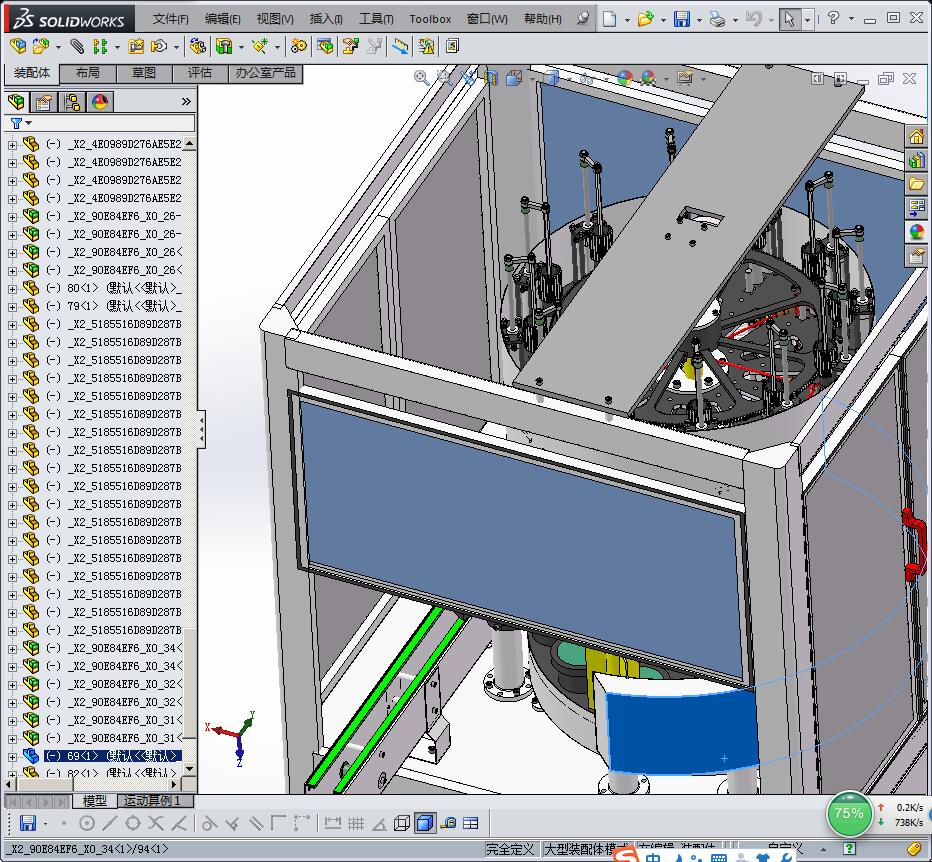Switch to the 布局 tab

(x=87, y=73)
